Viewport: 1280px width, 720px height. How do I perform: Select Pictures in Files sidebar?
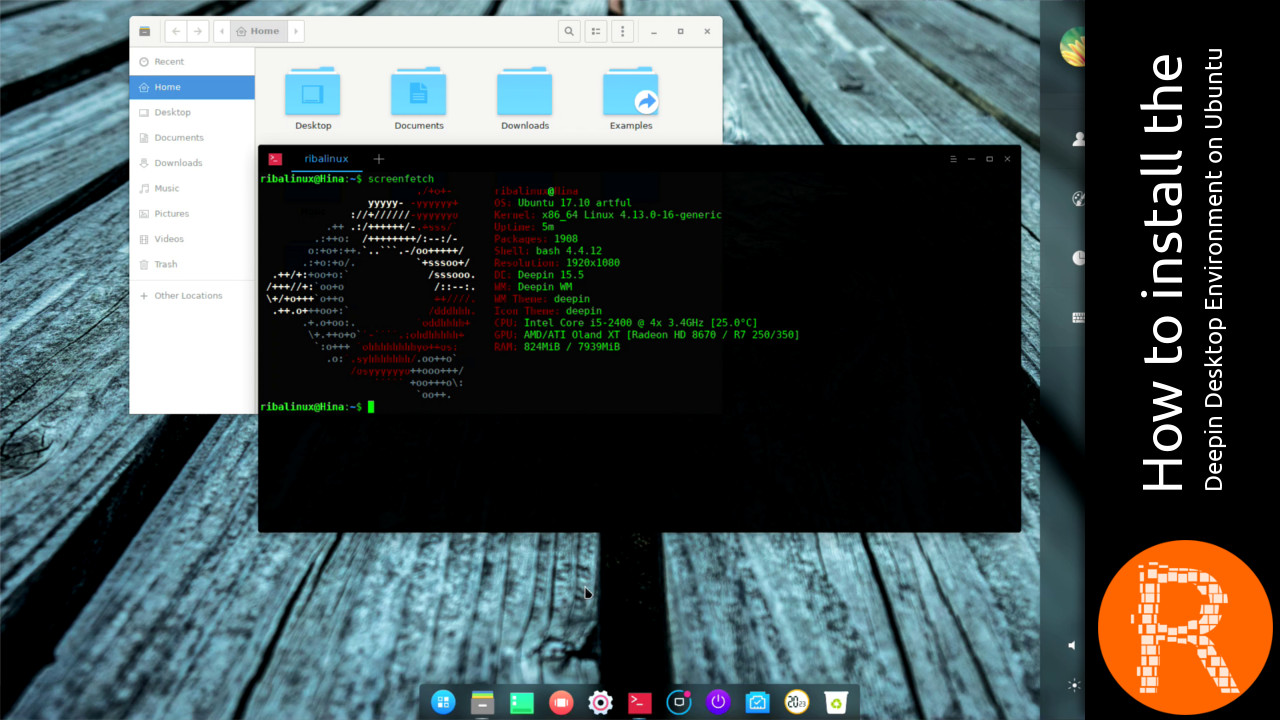192,214
